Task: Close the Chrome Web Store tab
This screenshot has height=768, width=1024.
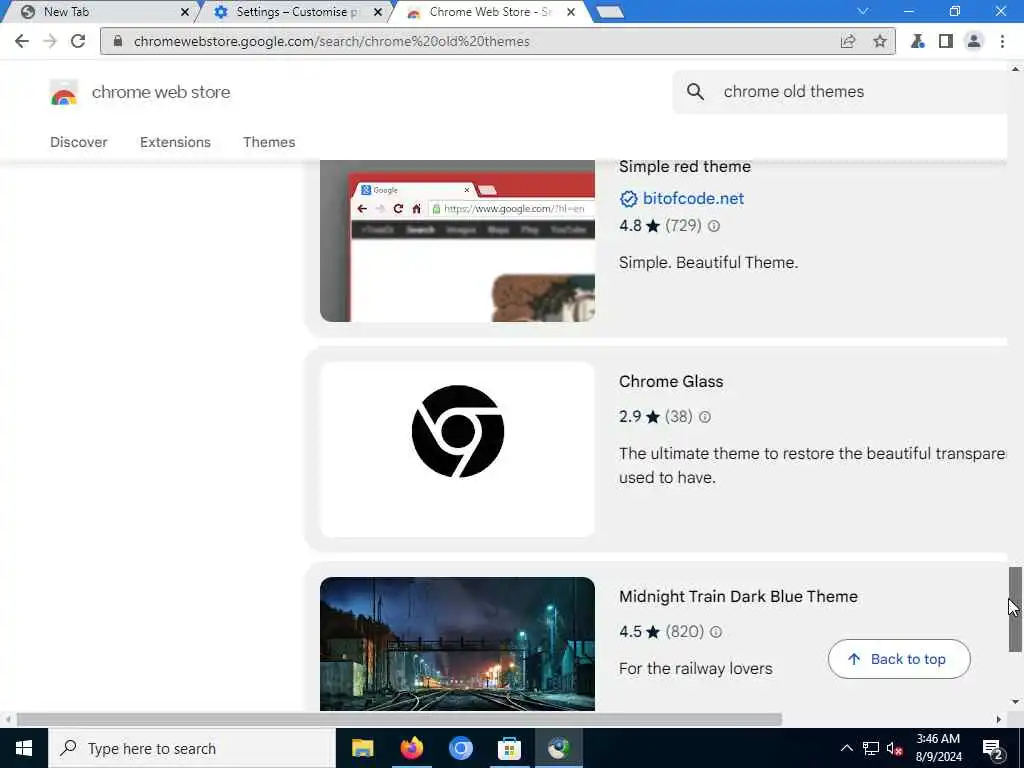Action: (571, 12)
